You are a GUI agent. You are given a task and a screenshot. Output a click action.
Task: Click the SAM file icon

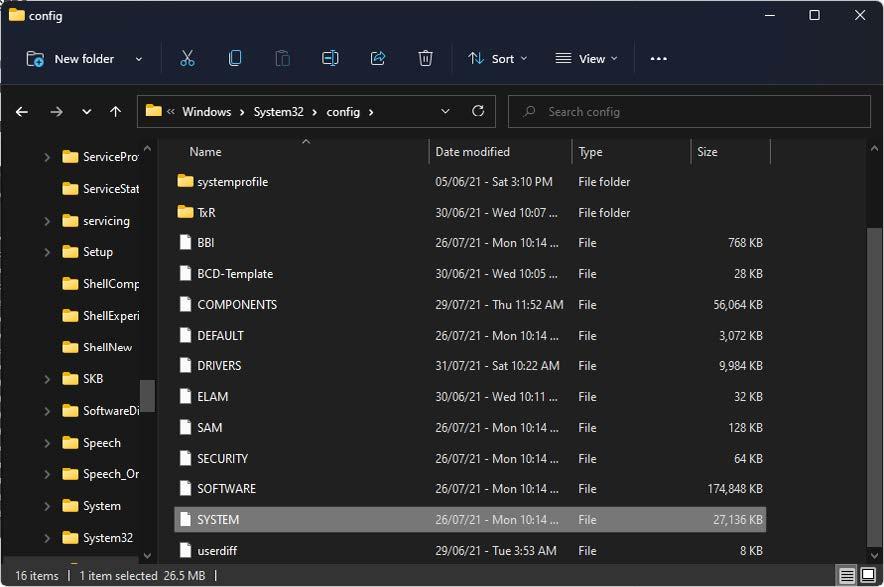point(185,427)
